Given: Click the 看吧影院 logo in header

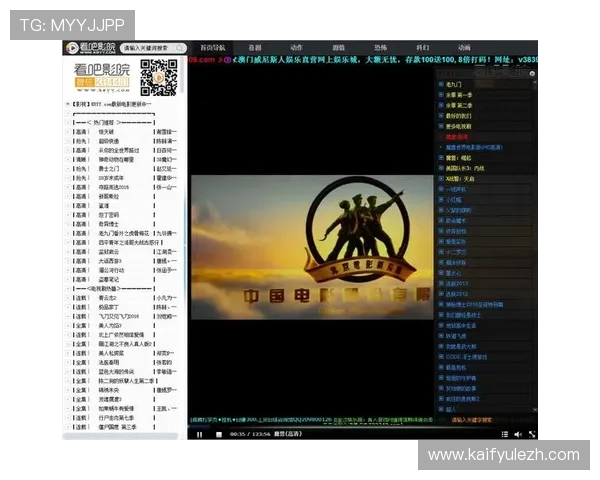Looking at the screenshot, I should 90,47.
